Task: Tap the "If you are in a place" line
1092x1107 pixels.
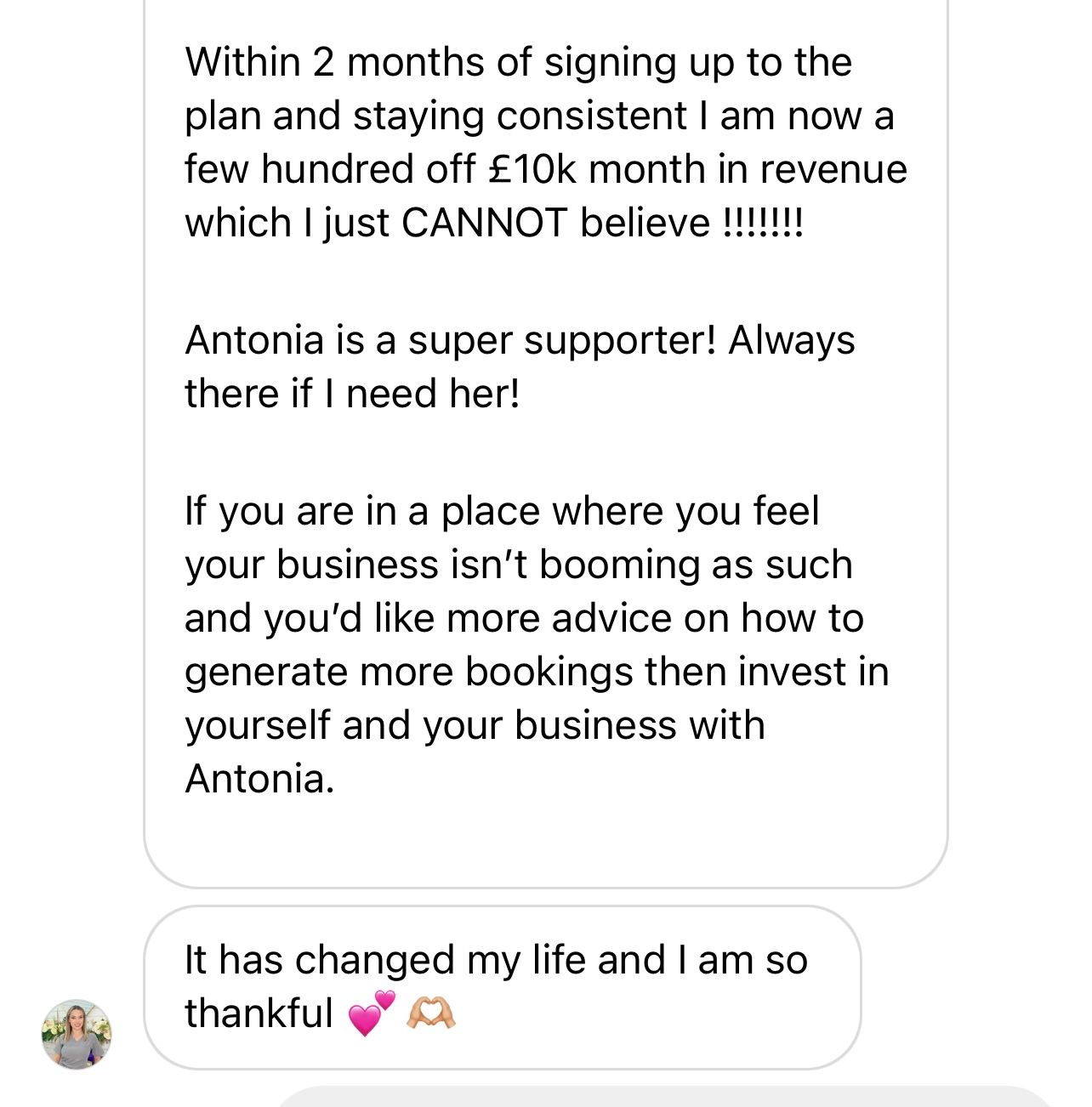Action: coord(502,511)
